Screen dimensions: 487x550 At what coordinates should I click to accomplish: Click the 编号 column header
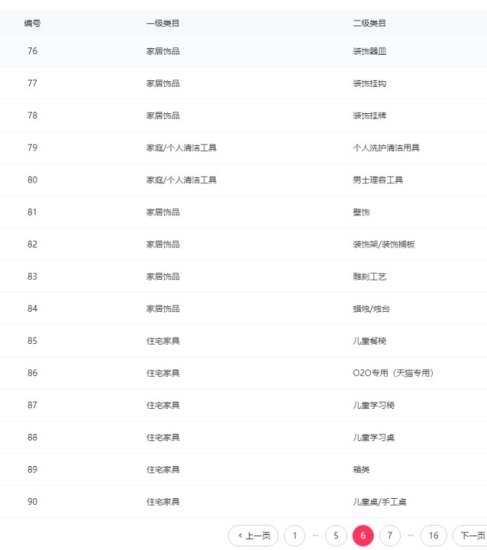point(32,23)
